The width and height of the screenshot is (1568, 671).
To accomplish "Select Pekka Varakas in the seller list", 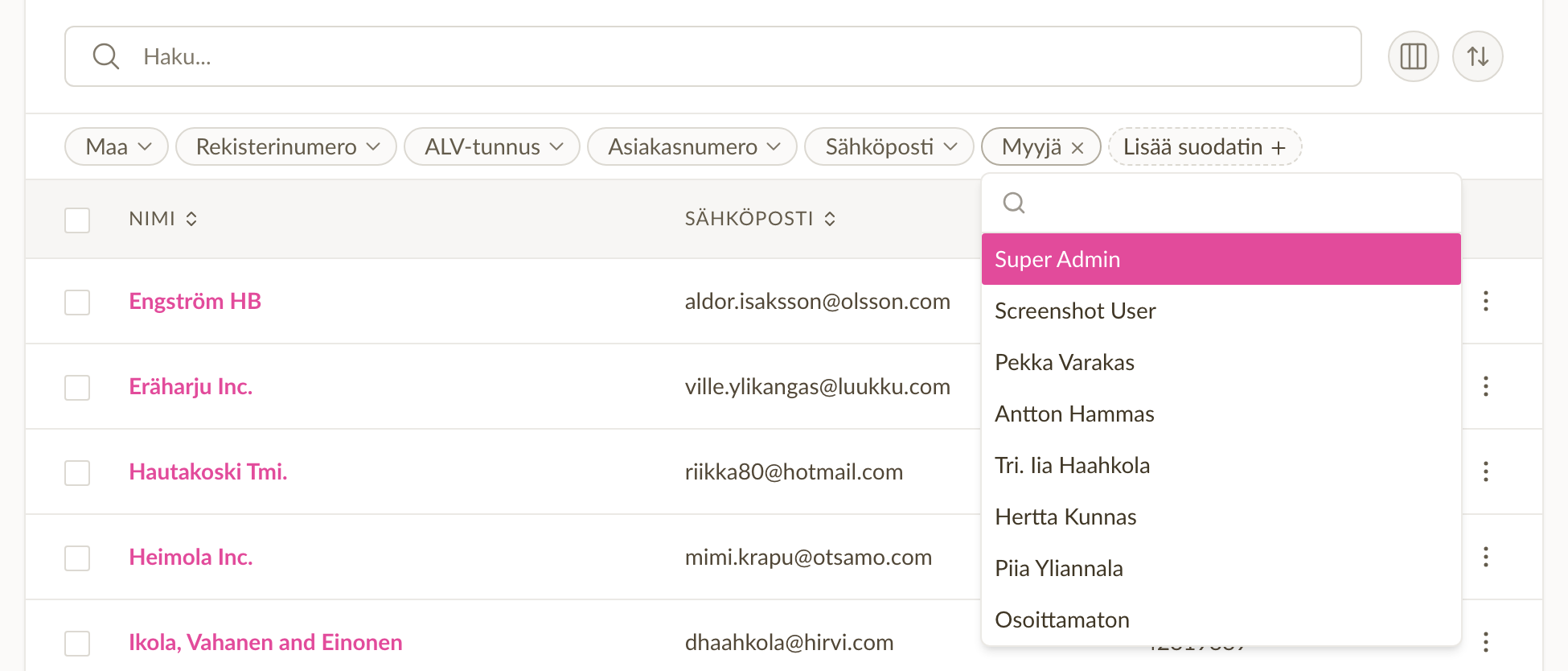I will click(1221, 362).
